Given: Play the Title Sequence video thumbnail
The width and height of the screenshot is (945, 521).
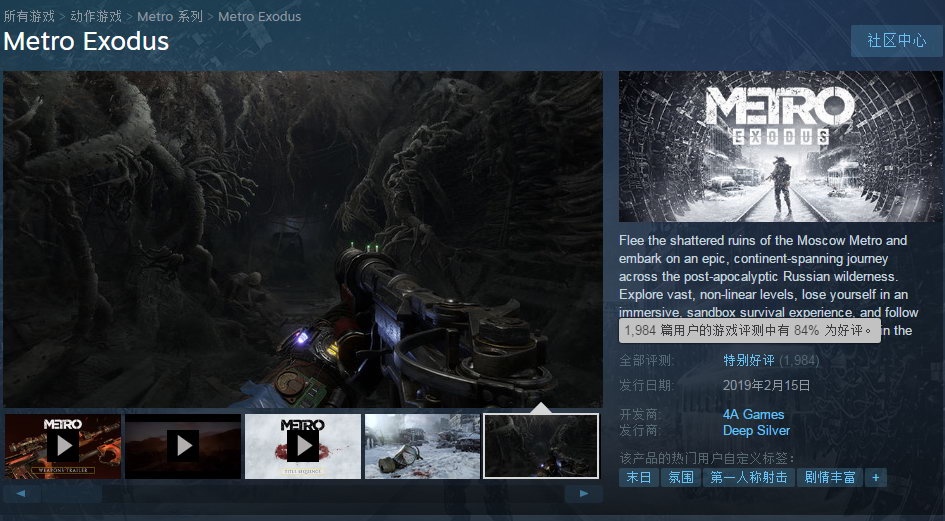Looking at the screenshot, I should [302, 446].
